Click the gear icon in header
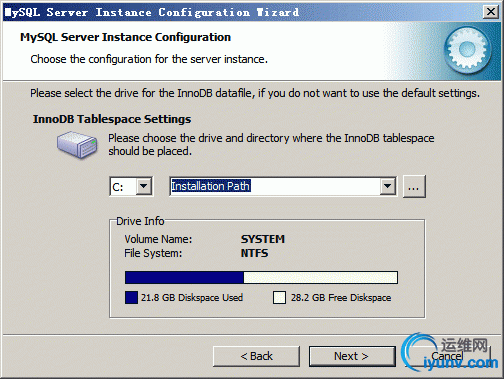Viewport: 504px width, 379px height. point(467,50)
